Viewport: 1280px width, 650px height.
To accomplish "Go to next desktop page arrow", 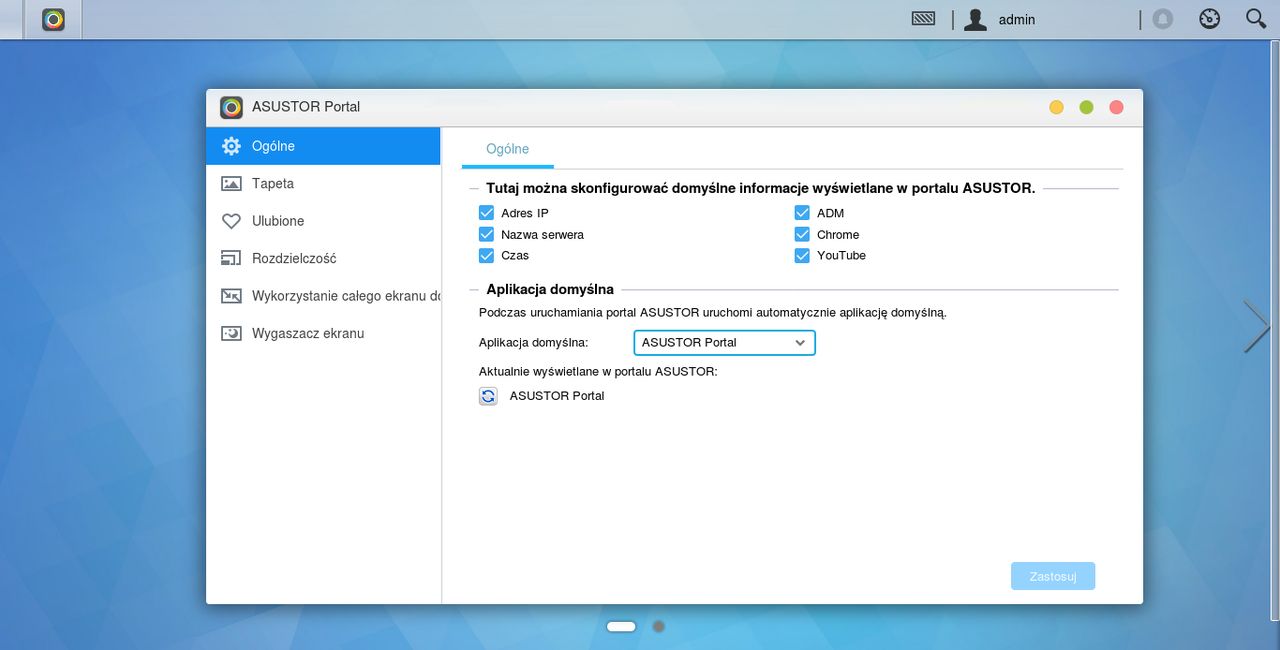I will click(x=1257, y=326).
